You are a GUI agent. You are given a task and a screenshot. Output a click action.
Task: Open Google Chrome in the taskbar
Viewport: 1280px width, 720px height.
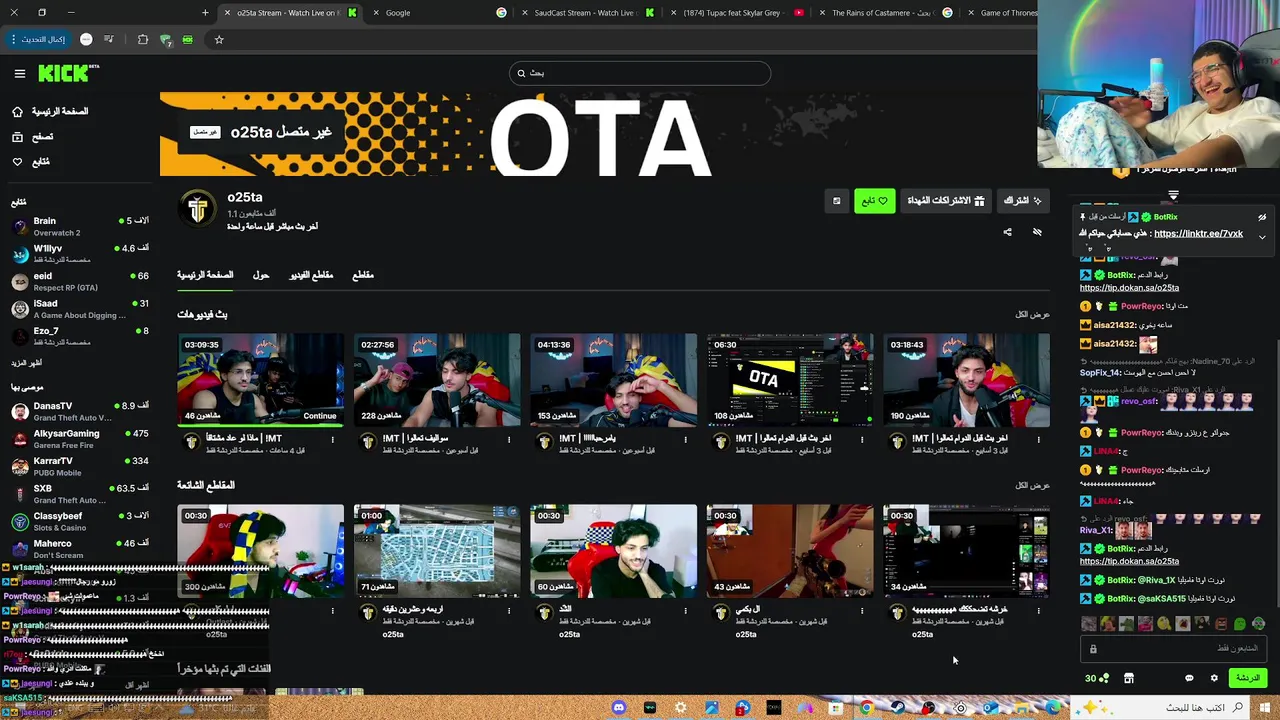tap(867, 708)
